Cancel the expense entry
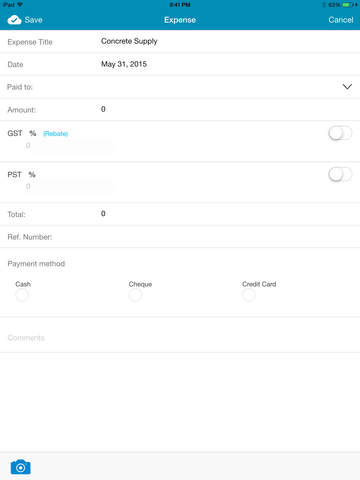 tap(341, 20)
